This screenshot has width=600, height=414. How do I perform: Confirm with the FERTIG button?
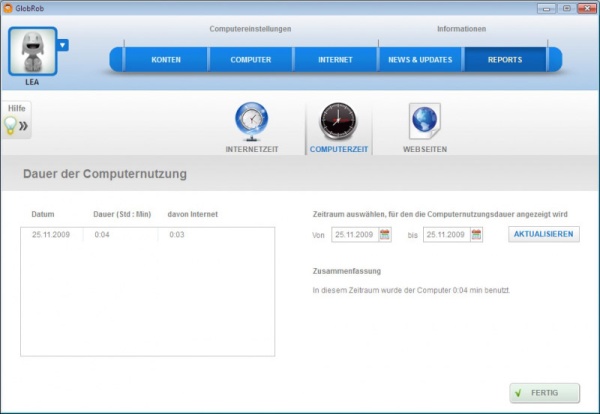click(x=544, y=393)
